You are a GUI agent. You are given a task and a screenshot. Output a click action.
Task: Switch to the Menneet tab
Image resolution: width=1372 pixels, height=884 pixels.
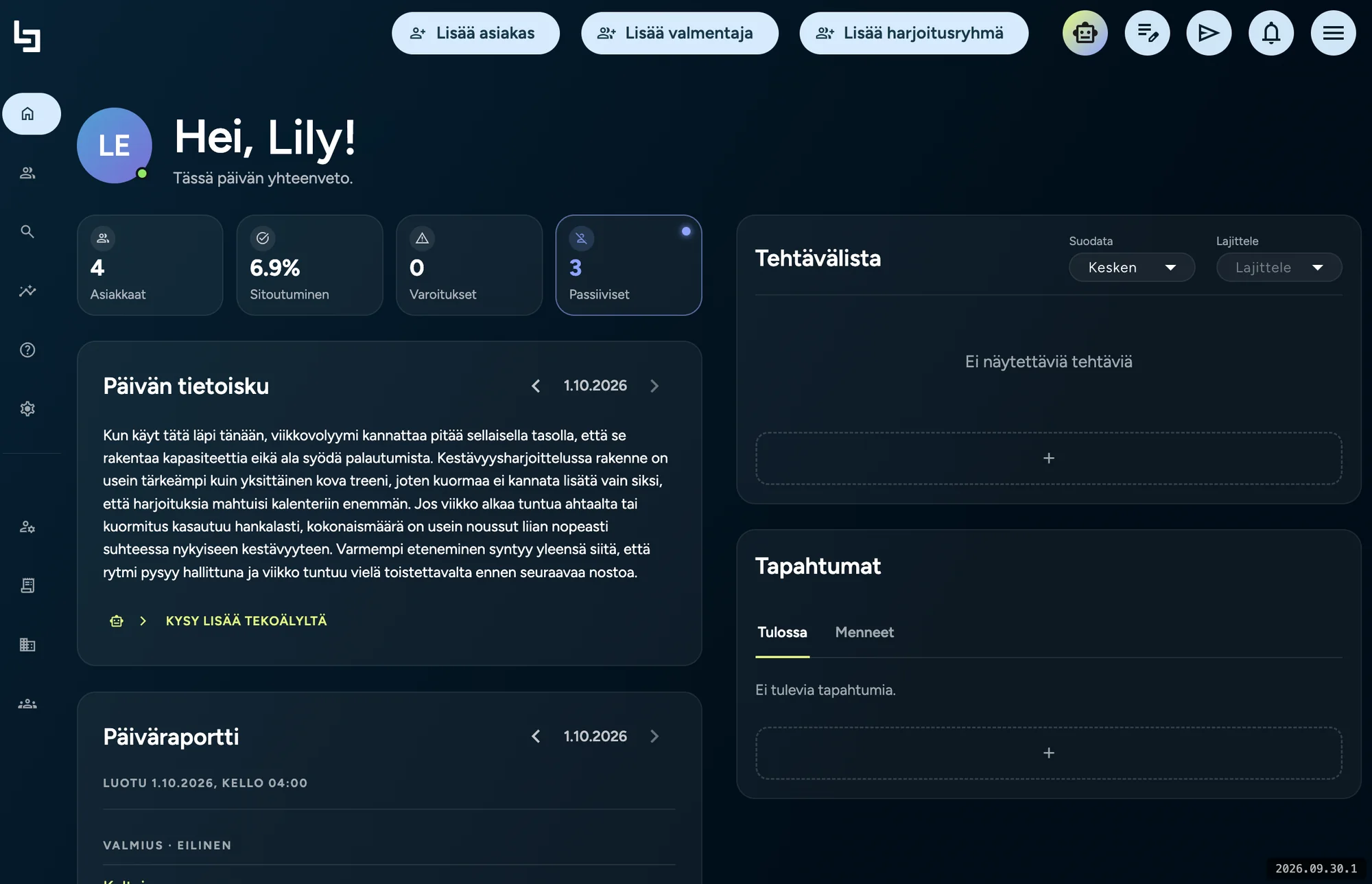[x=864, y=632]
